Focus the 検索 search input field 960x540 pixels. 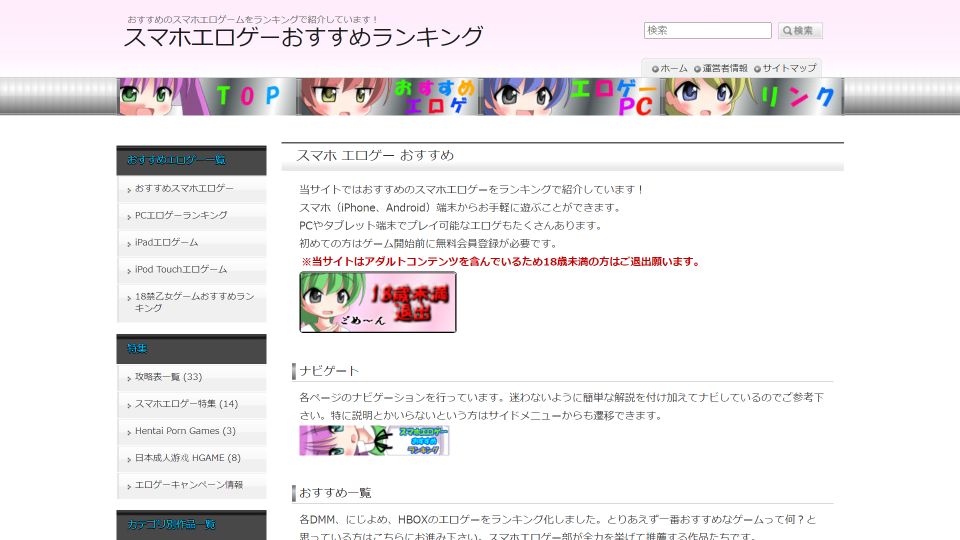point(707,31)
